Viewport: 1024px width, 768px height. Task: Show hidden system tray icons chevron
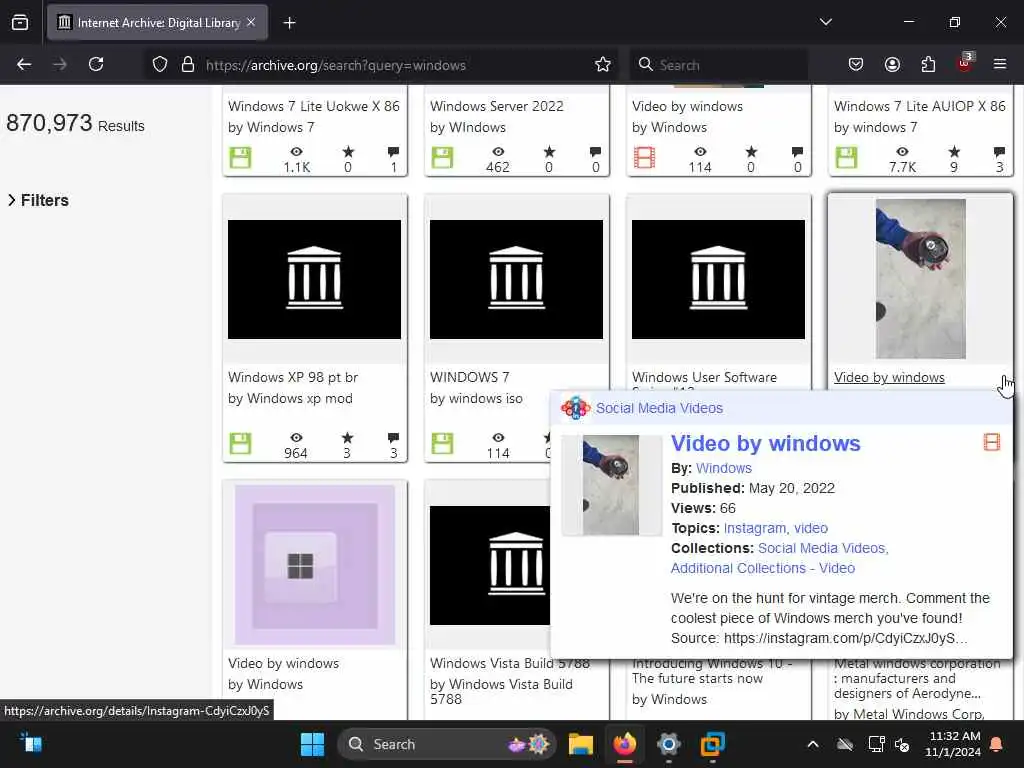(x=812, y=744)
